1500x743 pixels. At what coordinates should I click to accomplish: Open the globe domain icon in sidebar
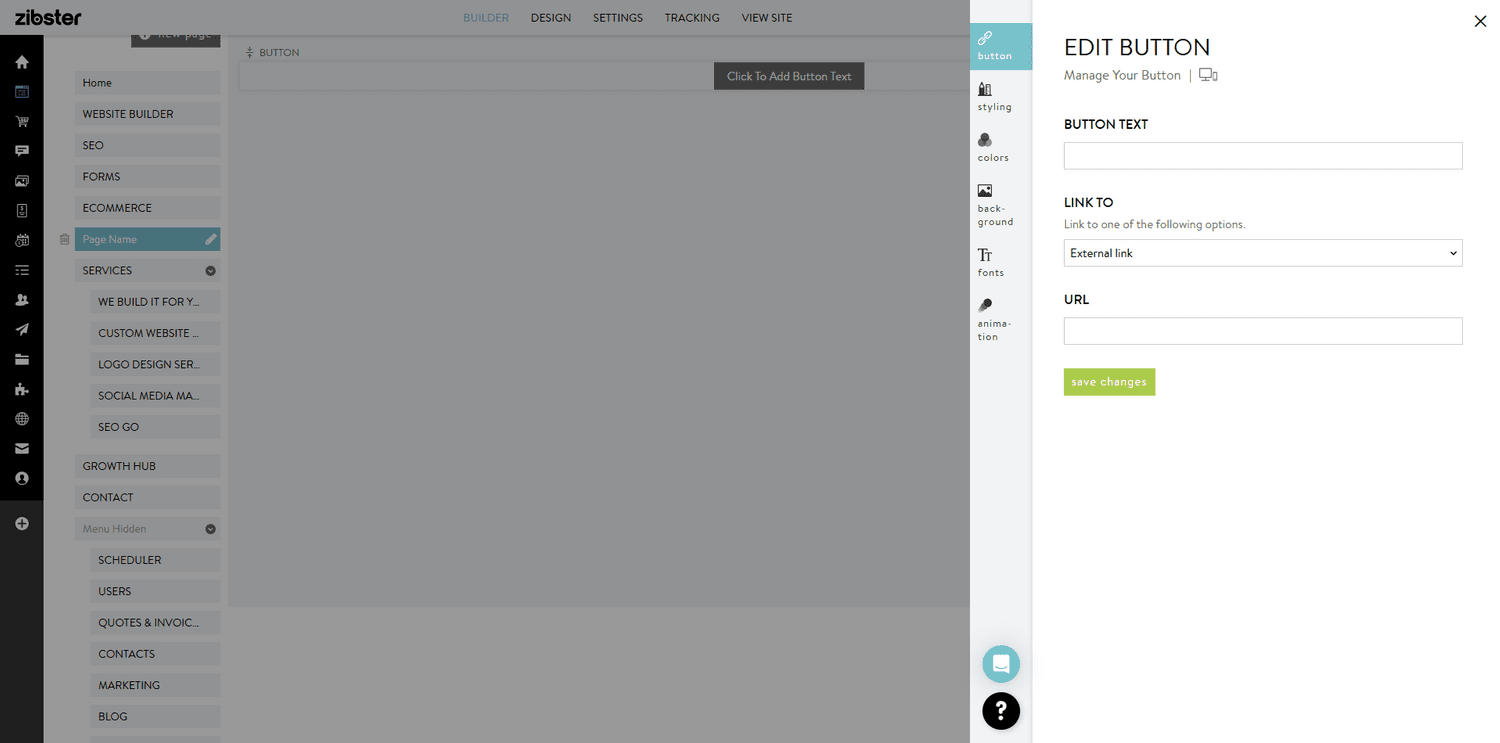[21, 419]
